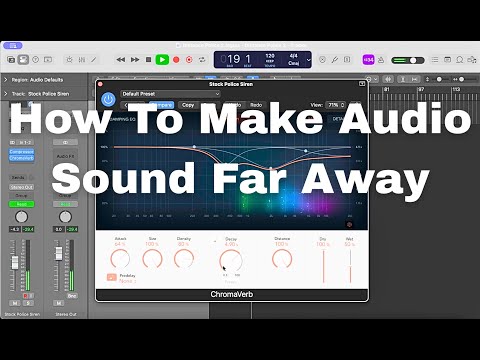The image size is (480, 360).
Task: Open Group slot on Stock Police Siren strip
Action: 22,195
